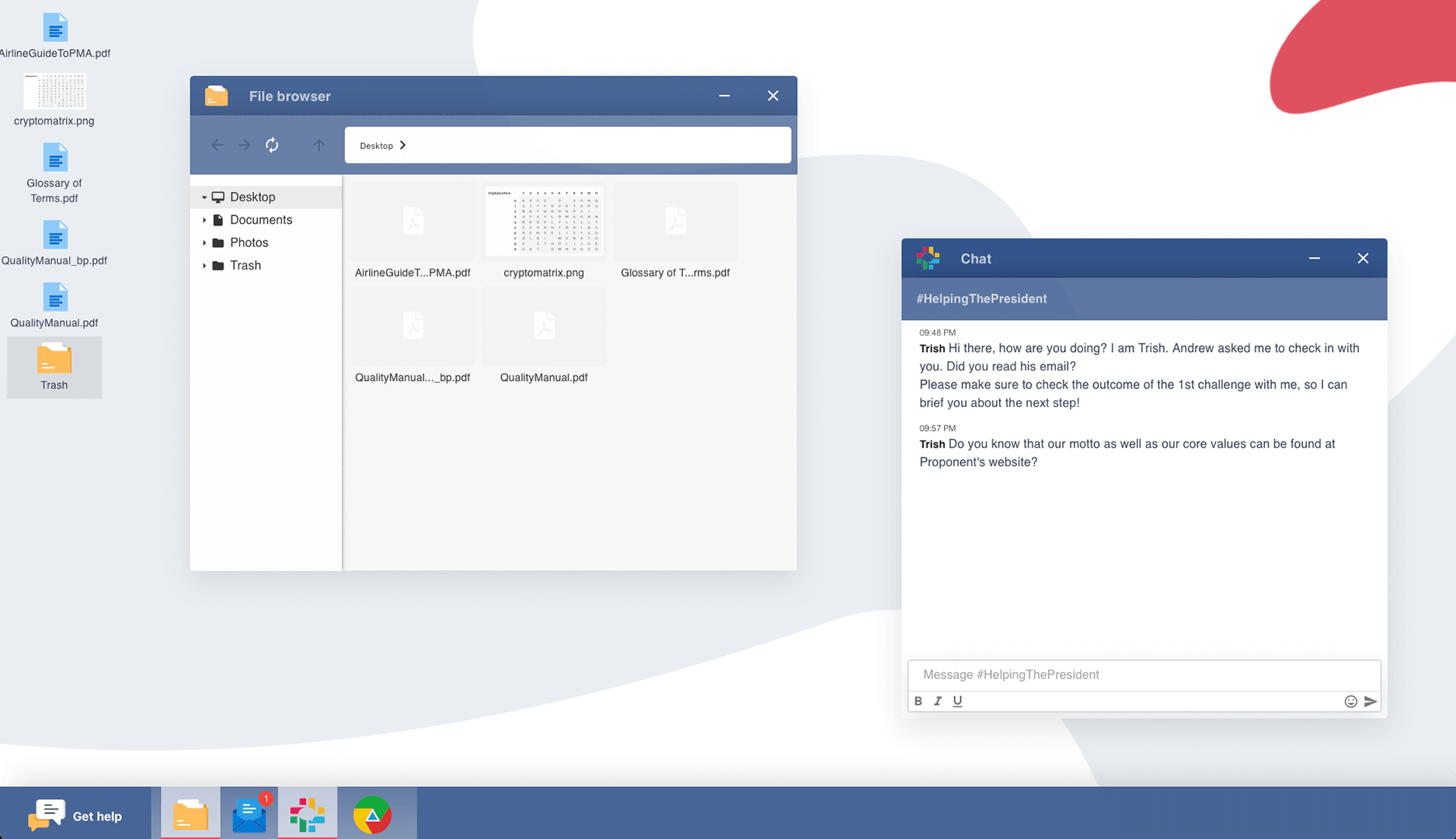
Task: Select the #HelpingThePresident channel header
Action: tap(981, 299)
